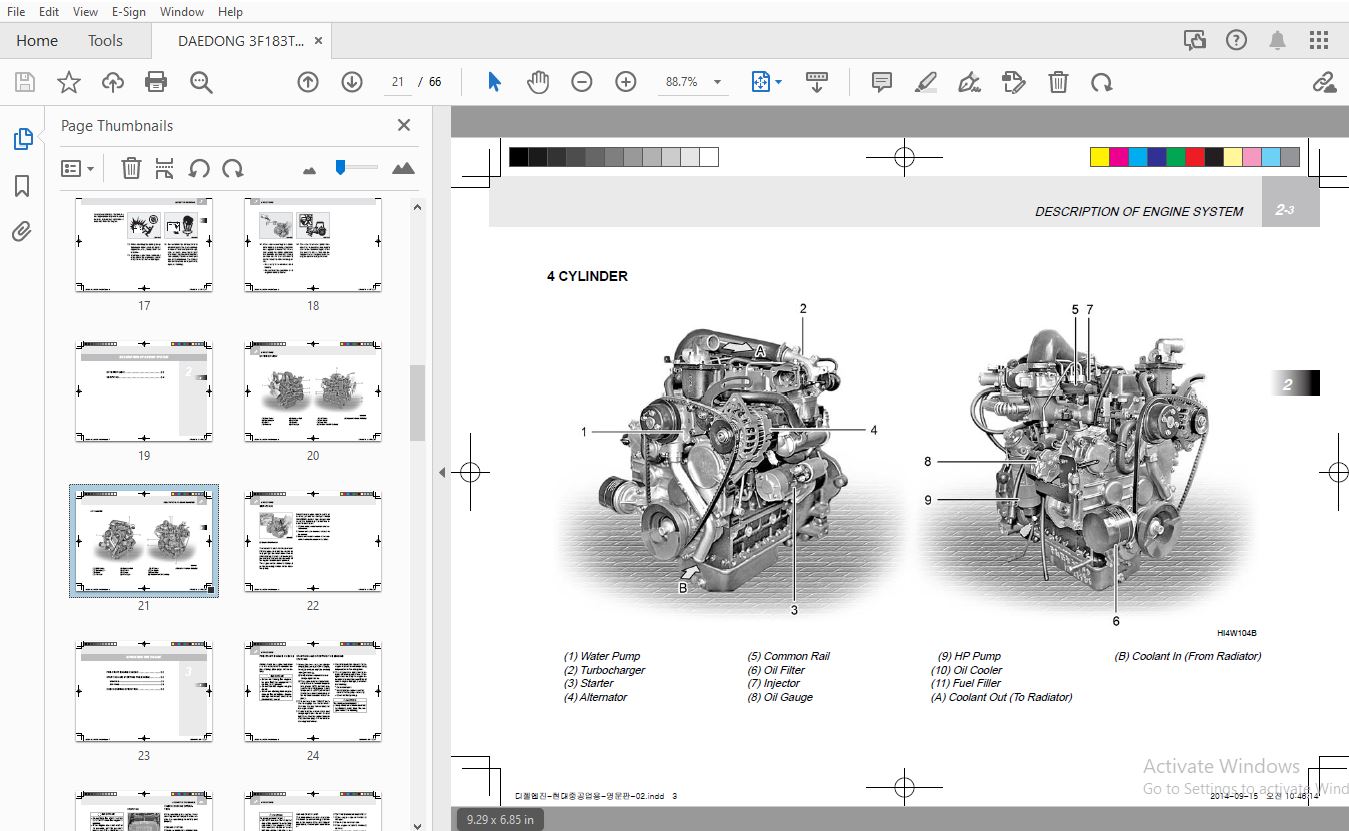1349x831 pixels.
Task: Click the print pages icon in thumbnails panel
Action: point(165,168)
